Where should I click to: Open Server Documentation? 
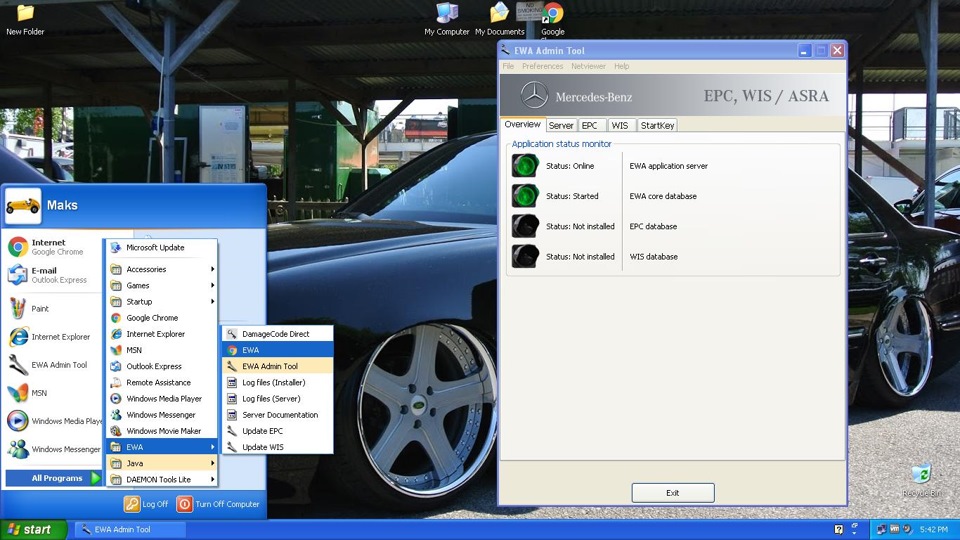point(278,414)
